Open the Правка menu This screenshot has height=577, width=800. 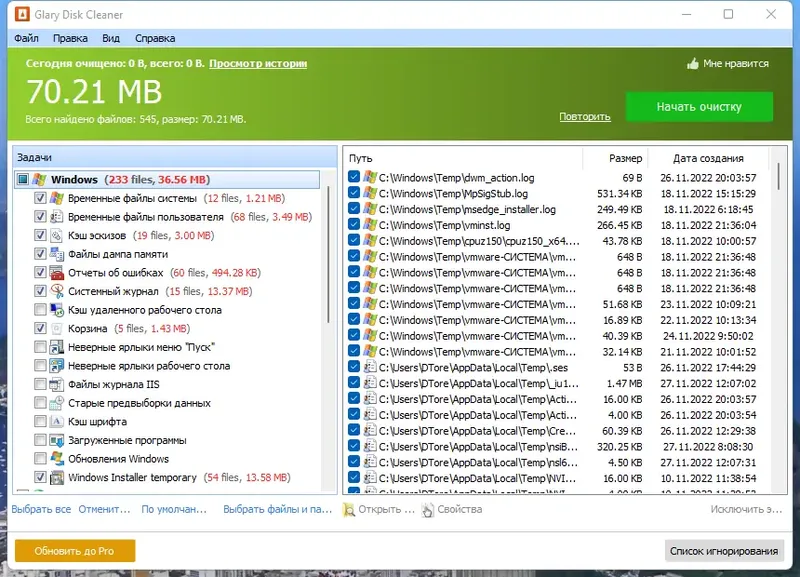(x=70, y=38)
